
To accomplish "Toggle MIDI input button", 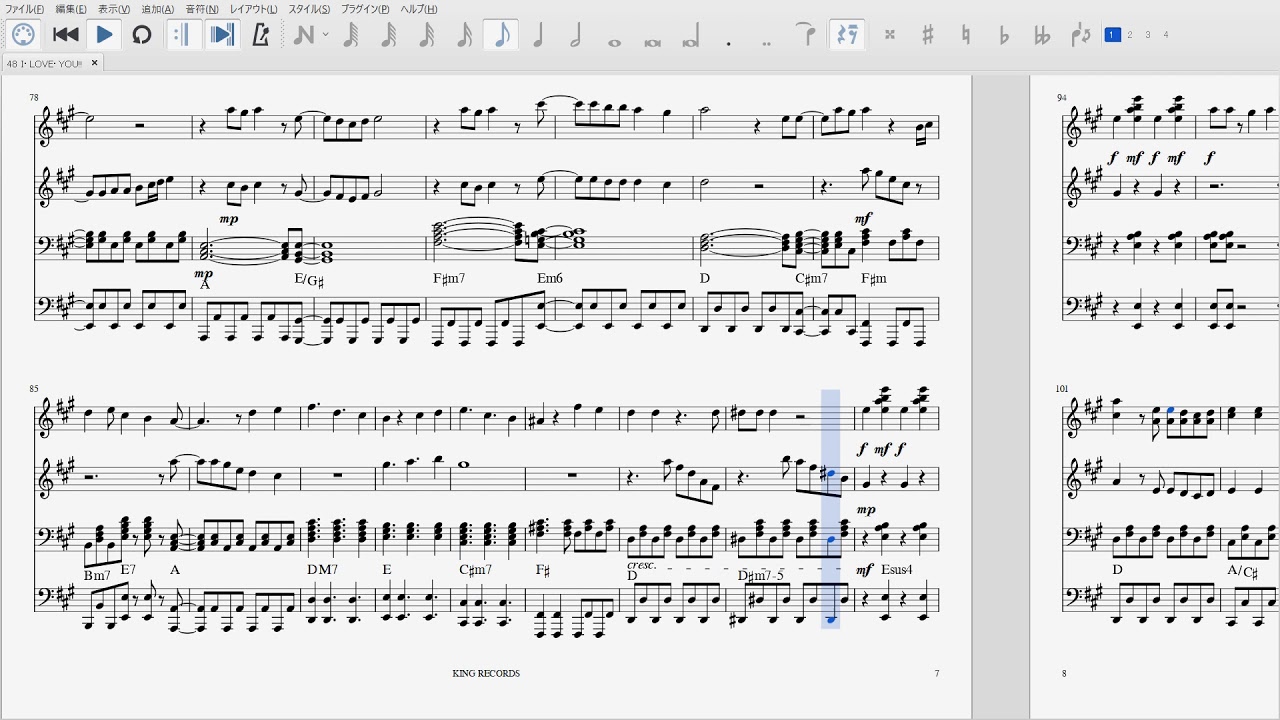I will pos(23,35).
